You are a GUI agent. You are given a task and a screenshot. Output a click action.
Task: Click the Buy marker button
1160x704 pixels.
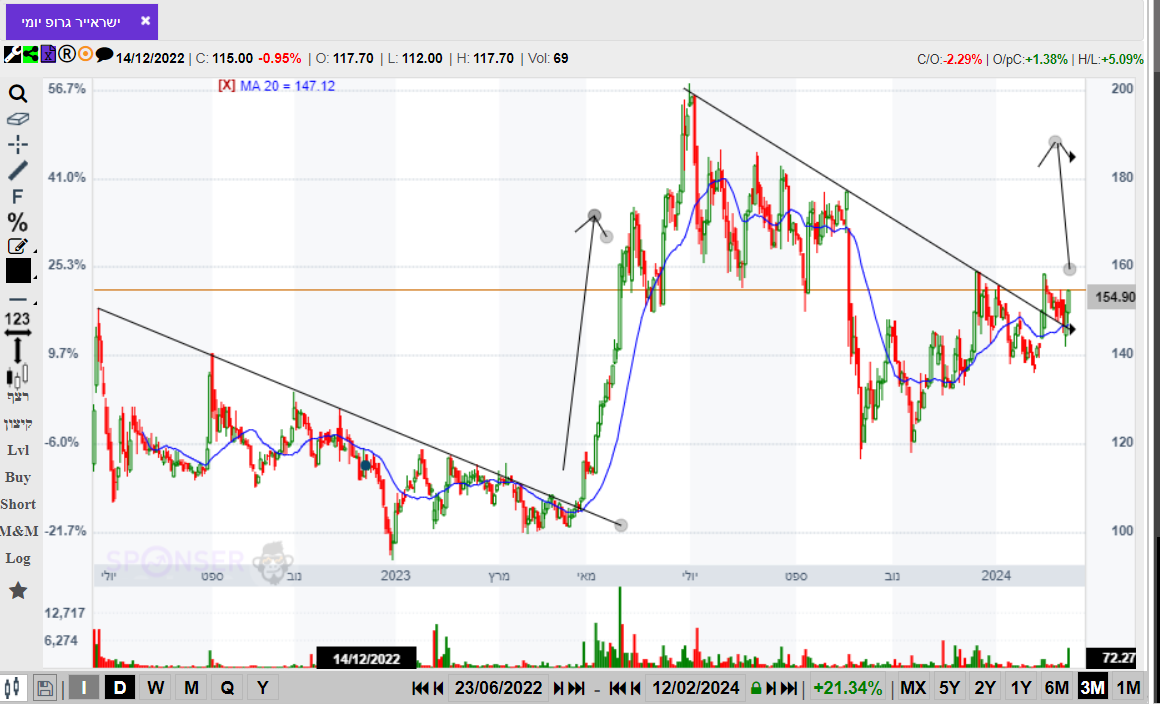coord(18,477)
